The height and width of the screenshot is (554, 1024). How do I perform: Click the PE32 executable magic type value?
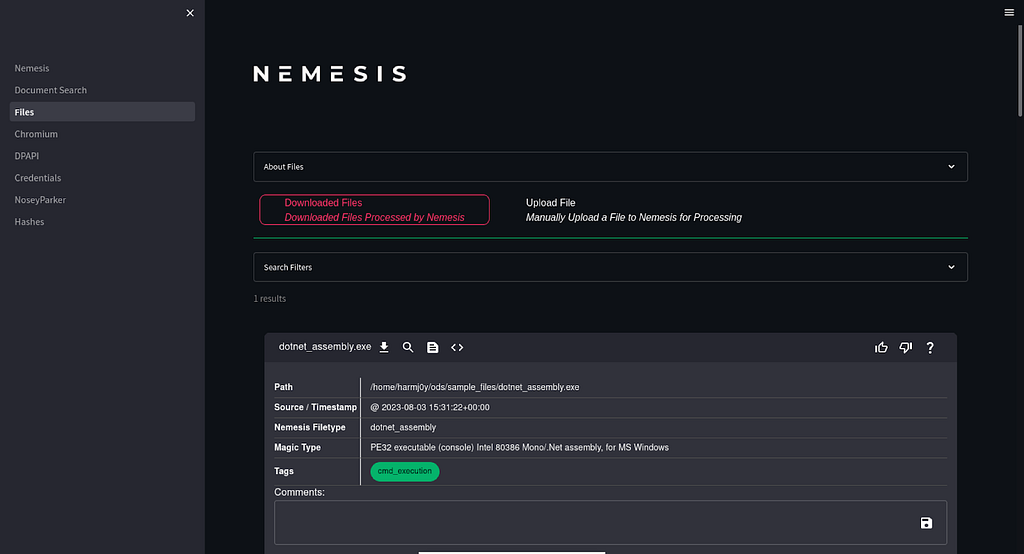pos(519,448)
